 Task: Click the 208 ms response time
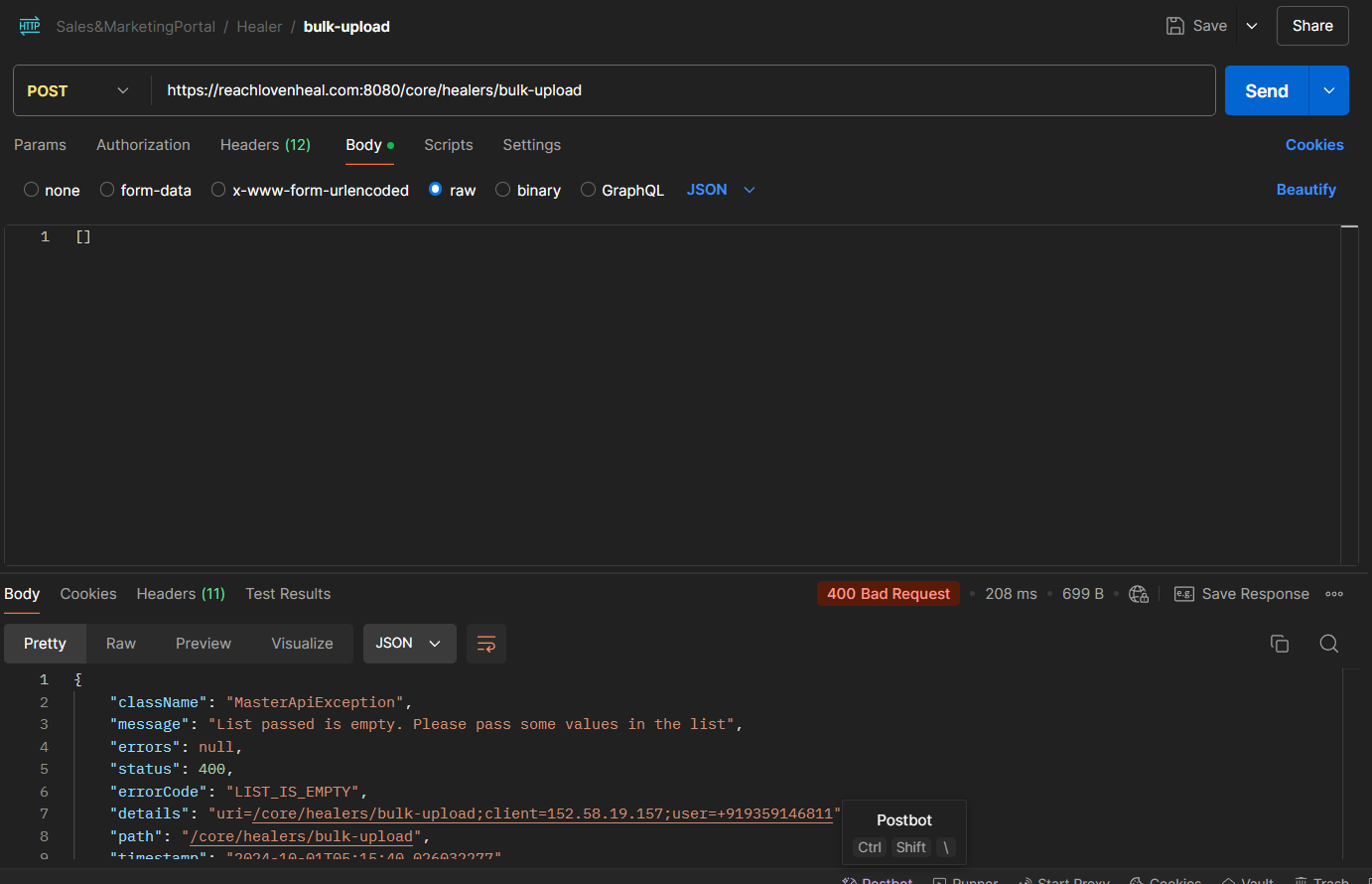tap(1011, 594)
